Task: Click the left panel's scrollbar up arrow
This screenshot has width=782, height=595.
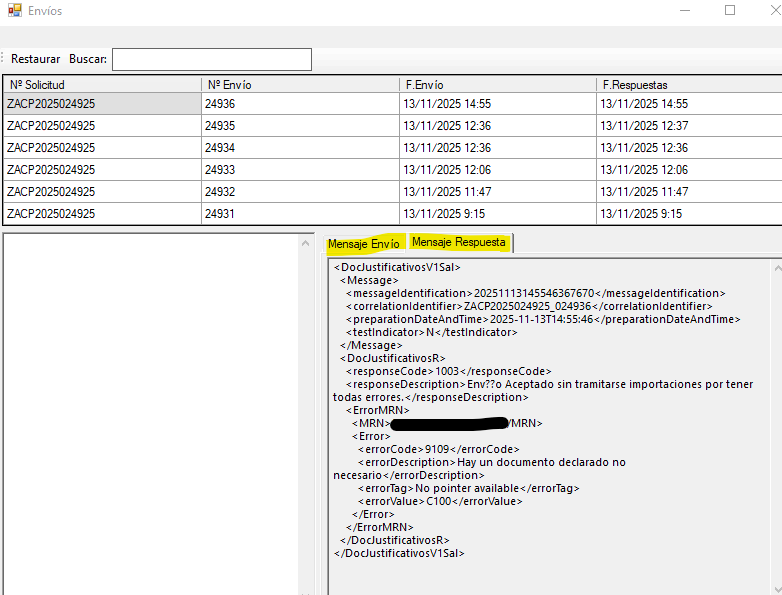Action: [307, 243]
